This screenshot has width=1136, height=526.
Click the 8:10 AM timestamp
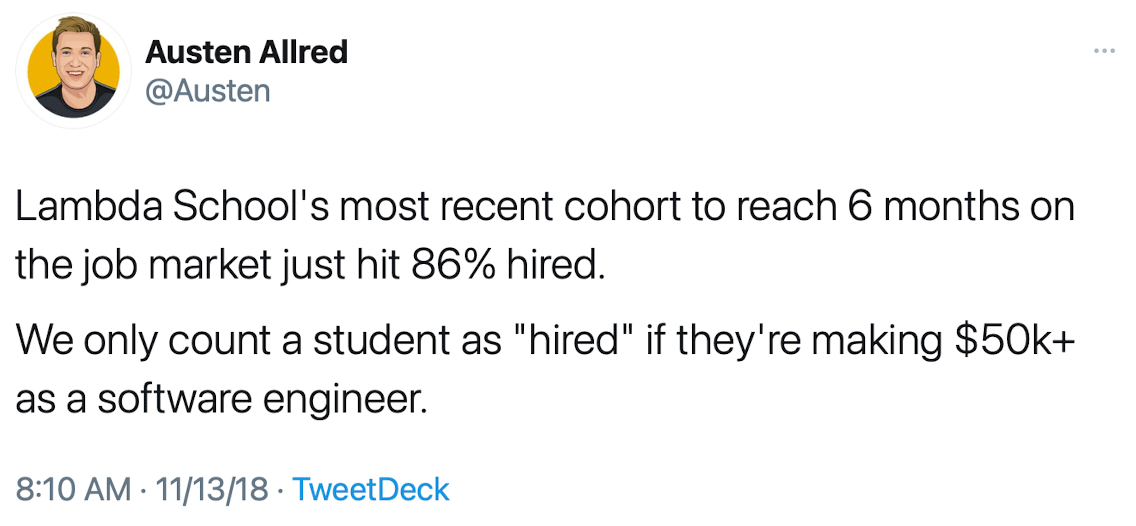point(73,490)
